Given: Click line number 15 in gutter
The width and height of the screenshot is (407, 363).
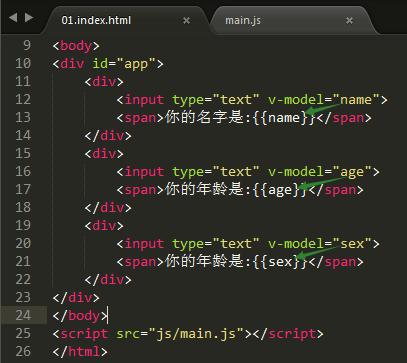Looking at the screenshot, I should coord(23,153).
